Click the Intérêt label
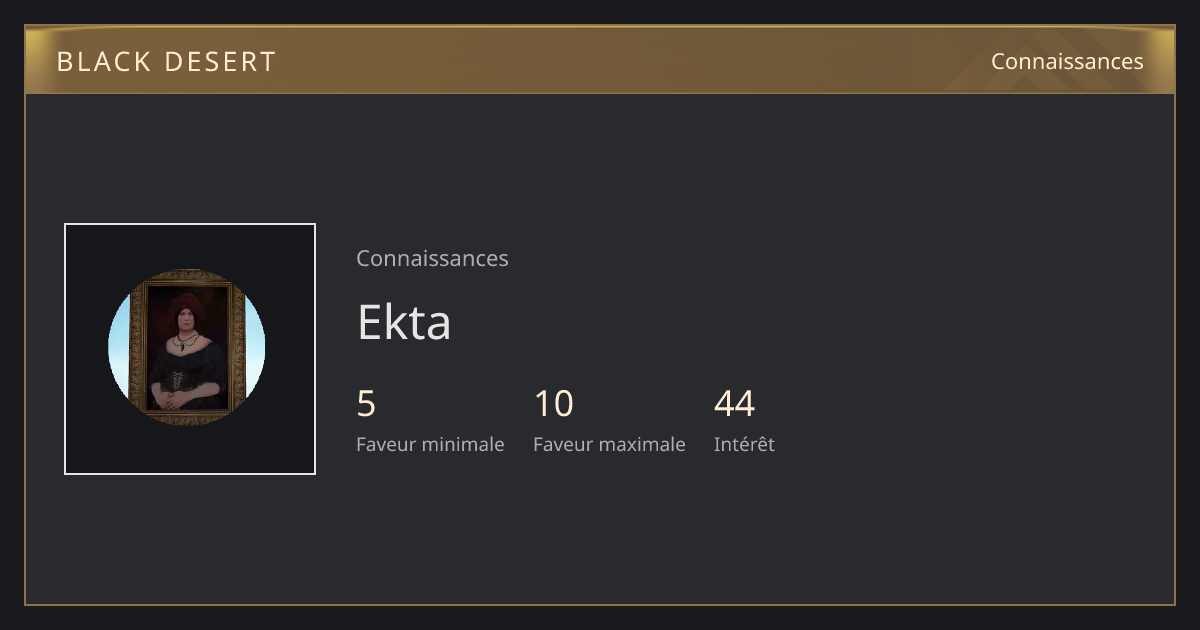 click(x=744, y=444)
